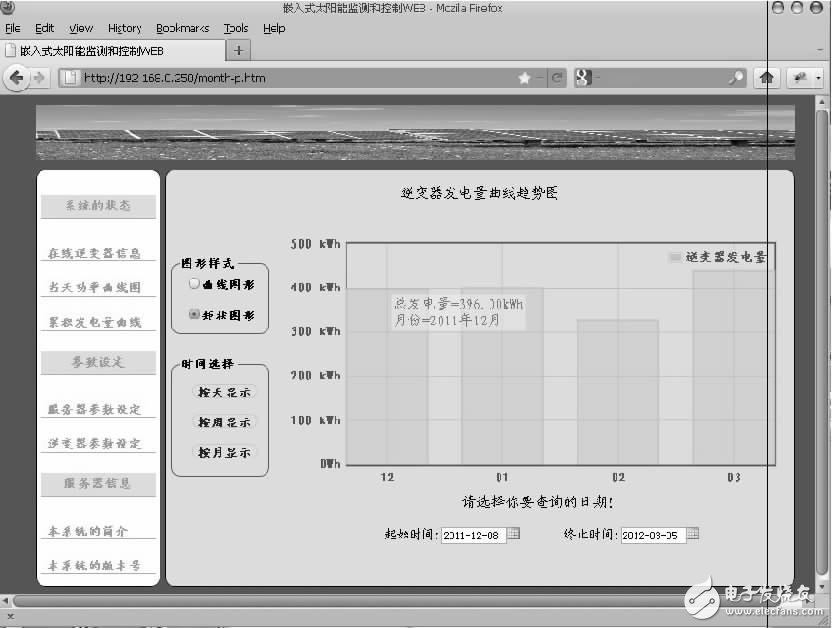Click inside the 起始时间 date input field
The height and width of the screenshot is (628, 832).
472,534
